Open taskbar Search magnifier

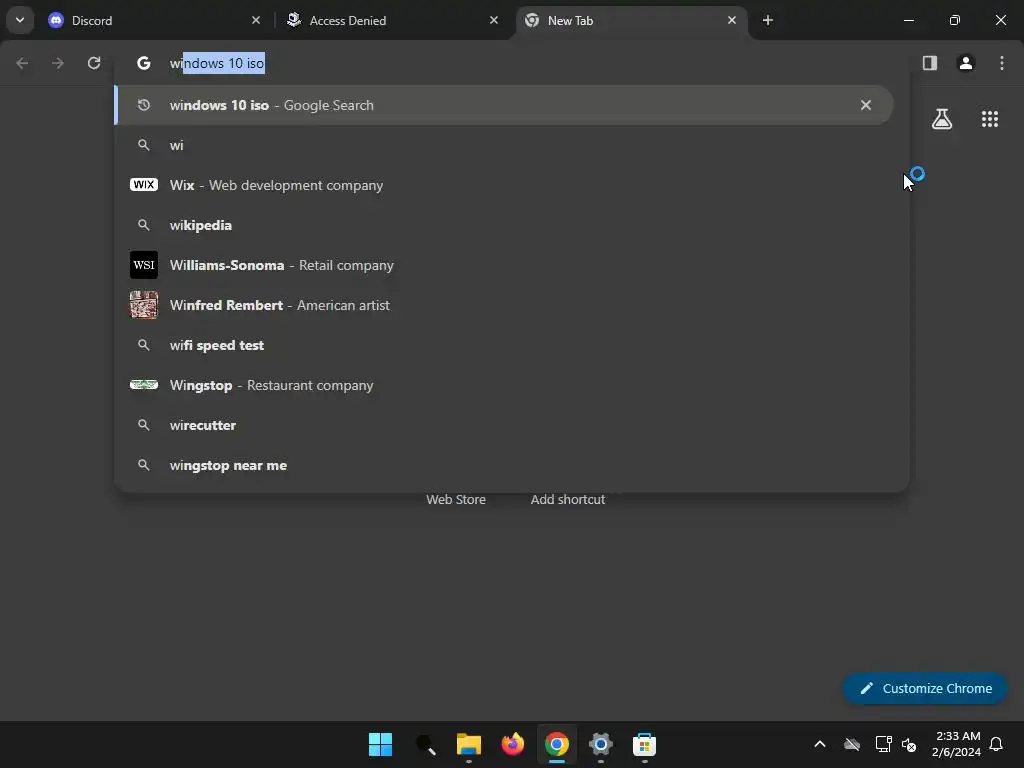[425, 744]
